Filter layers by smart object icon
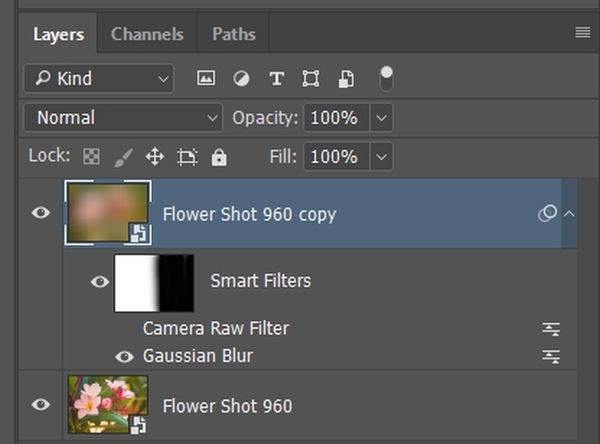 346,79
